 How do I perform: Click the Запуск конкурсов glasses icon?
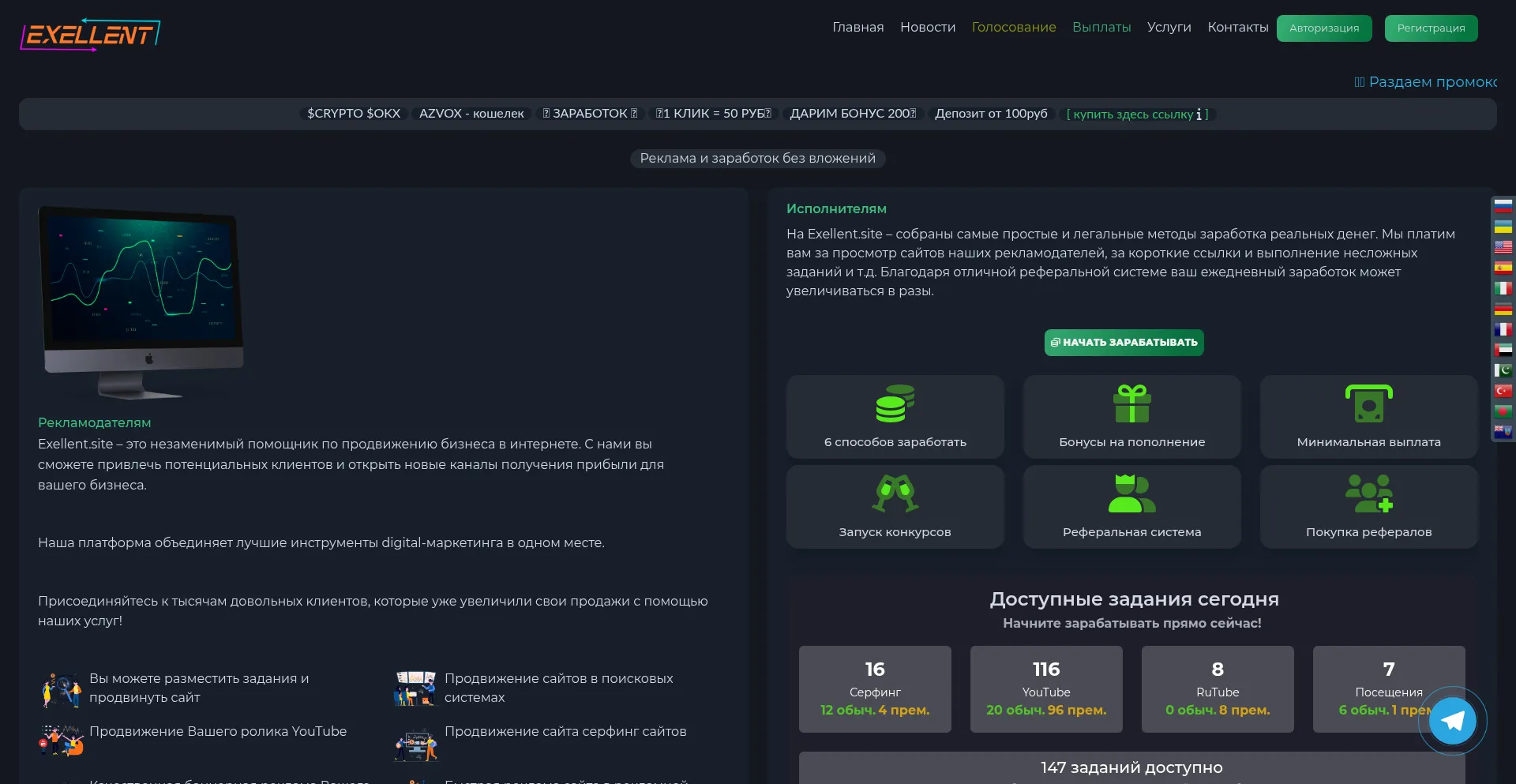[895, 493]
